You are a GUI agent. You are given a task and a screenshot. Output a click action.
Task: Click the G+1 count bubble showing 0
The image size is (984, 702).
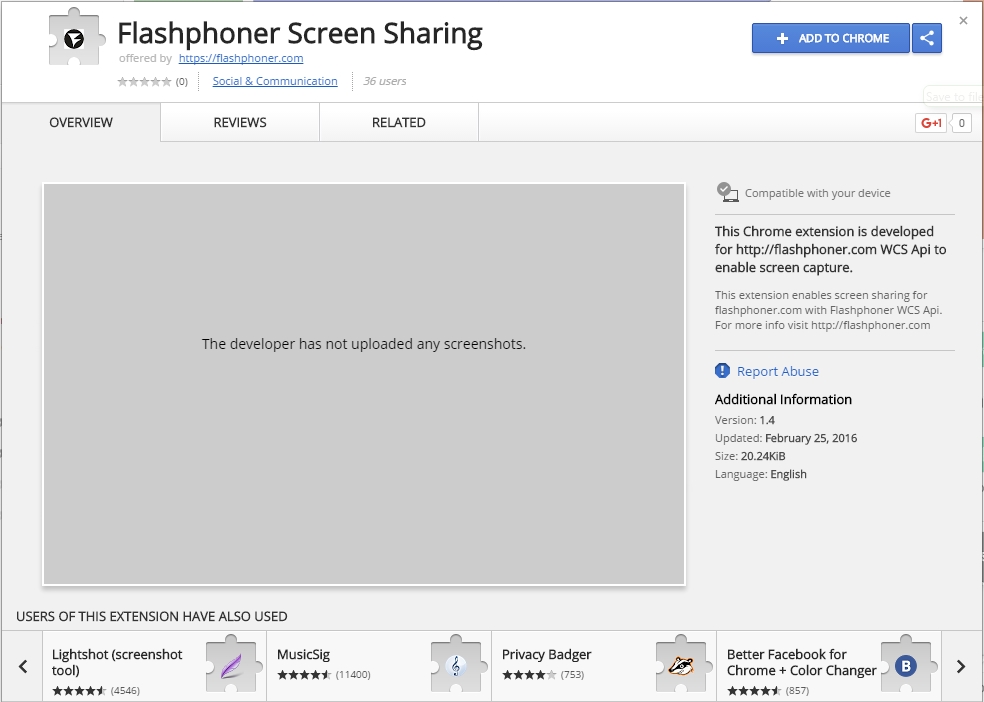coord(961,123)
